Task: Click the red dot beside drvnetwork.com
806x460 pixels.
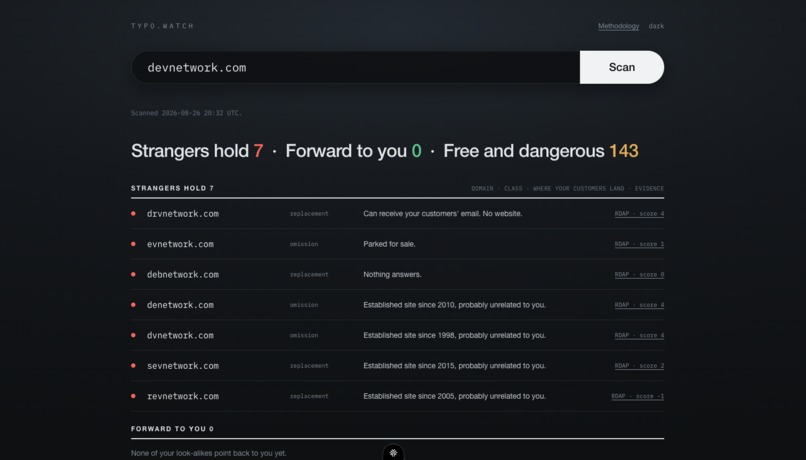Action: click(134, 213)
